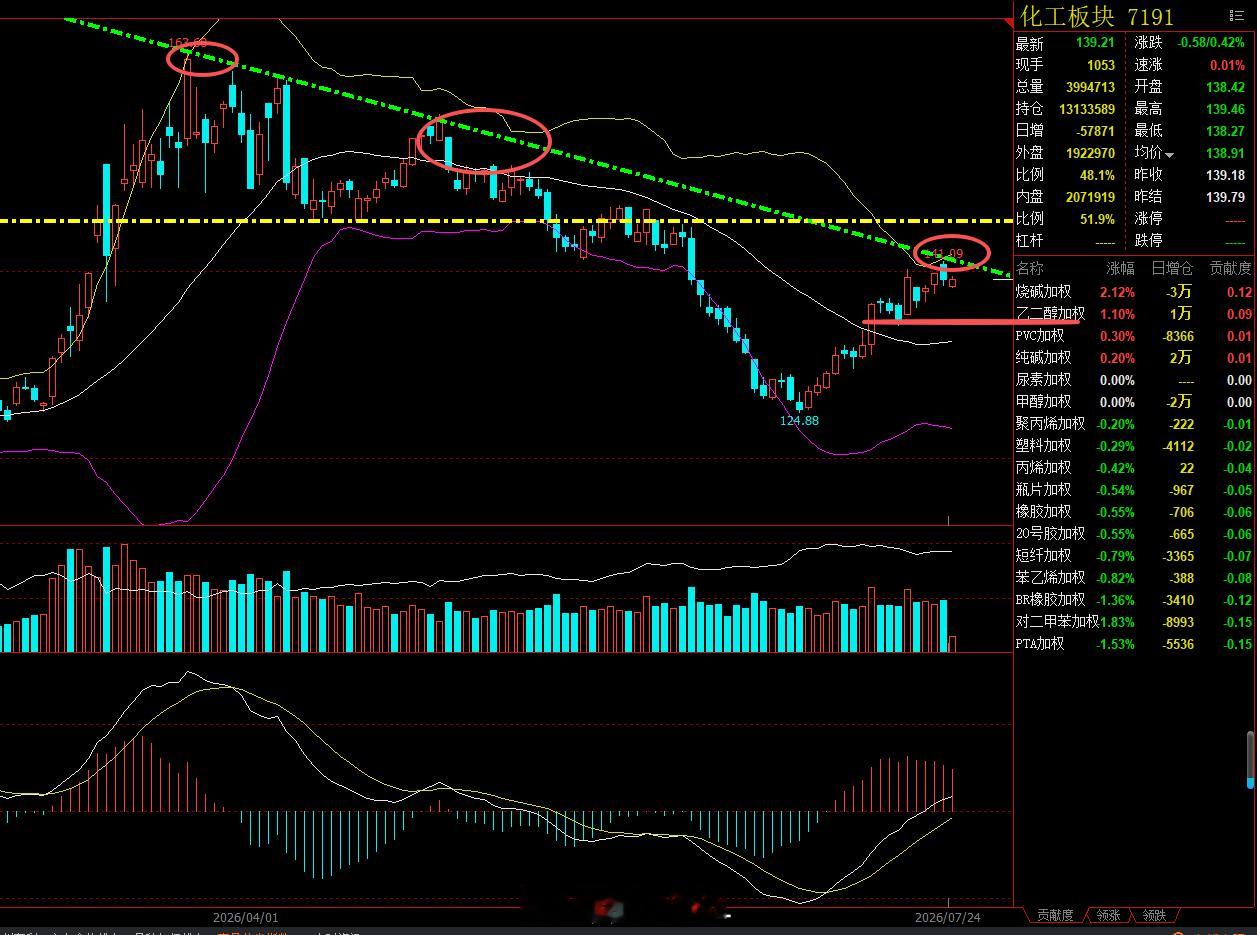The image size is (1257, 935).
Task: Expand the 均价 dropdown arrow
Action: (x=1169, y=155)
